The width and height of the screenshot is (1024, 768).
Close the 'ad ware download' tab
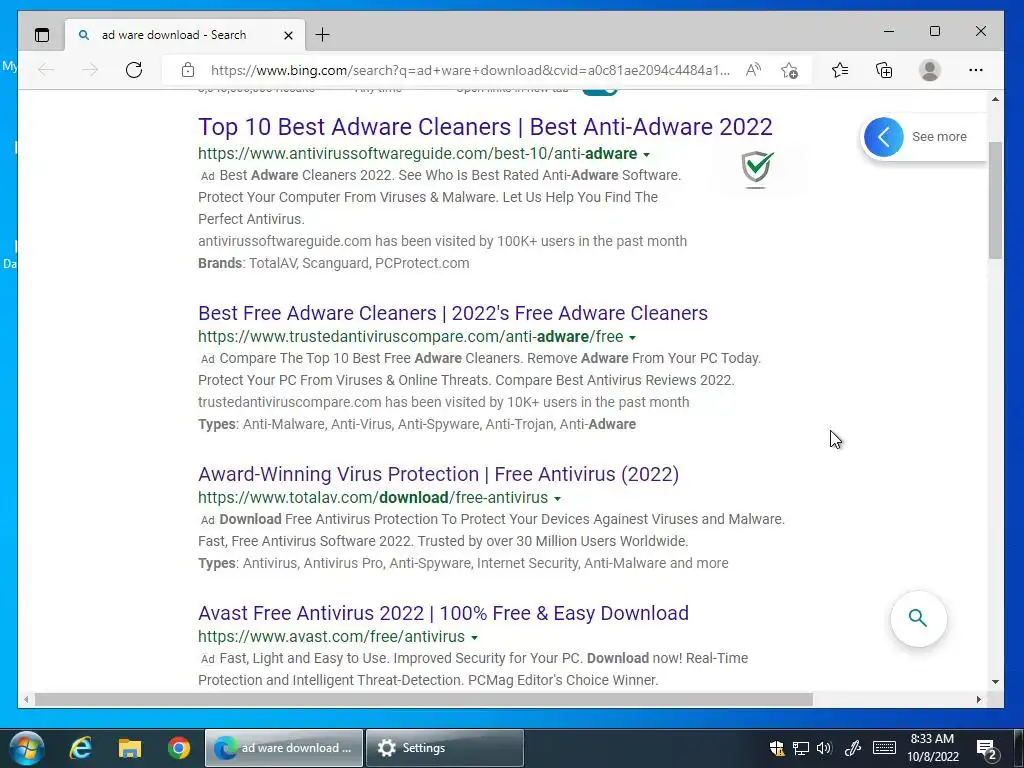pos(288,35)
